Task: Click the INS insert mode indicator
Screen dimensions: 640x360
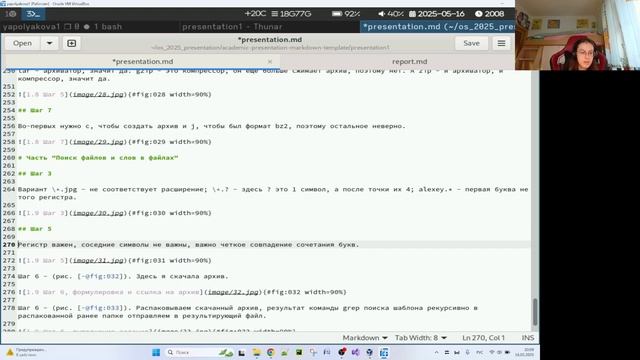Action: pos(527,338)
